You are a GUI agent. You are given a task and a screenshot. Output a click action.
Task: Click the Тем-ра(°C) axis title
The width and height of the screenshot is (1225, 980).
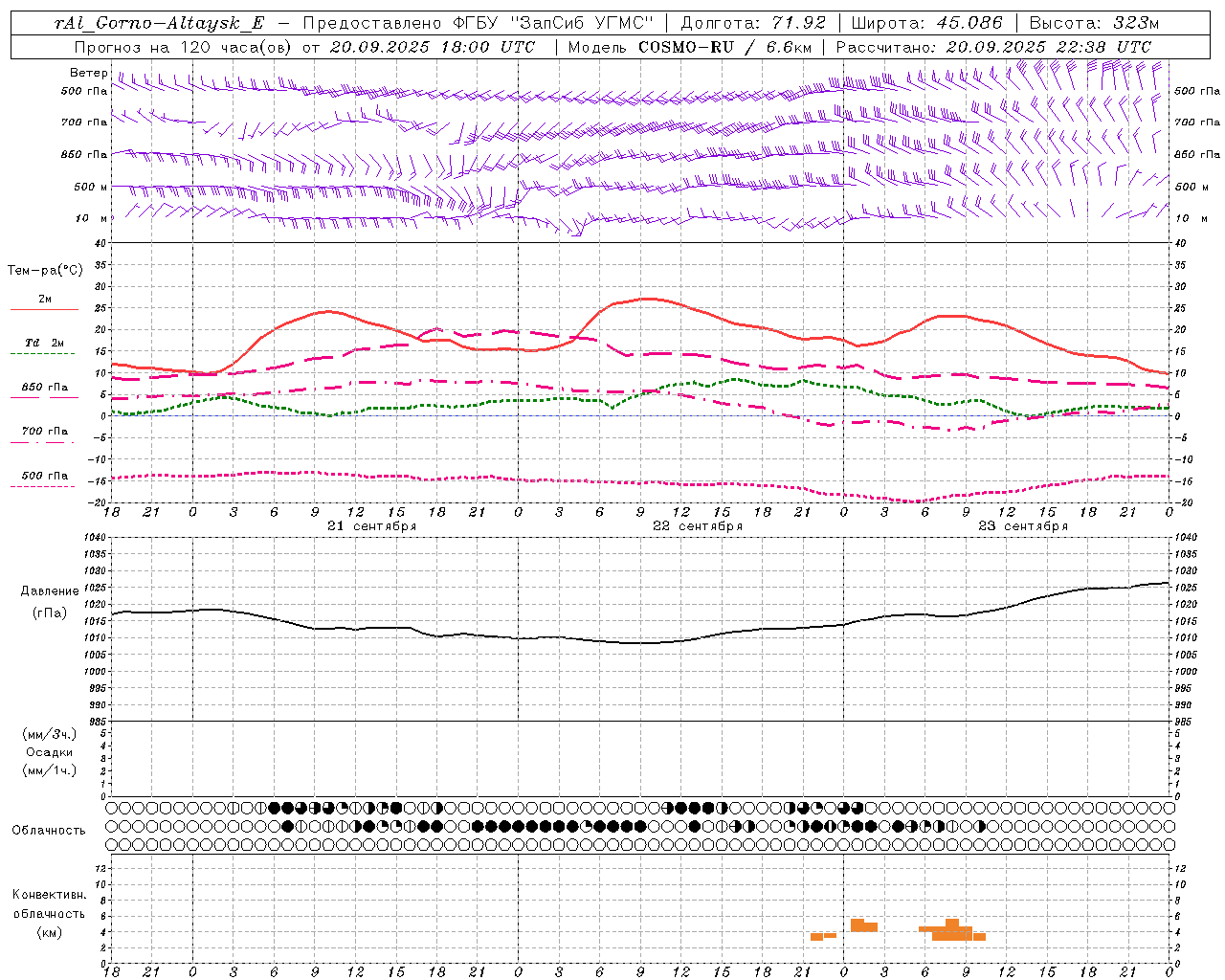click(x=45, y=271)
